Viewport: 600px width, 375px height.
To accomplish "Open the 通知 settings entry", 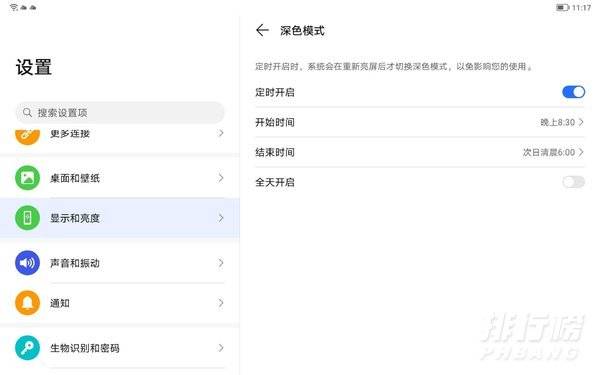I will 120,303.
